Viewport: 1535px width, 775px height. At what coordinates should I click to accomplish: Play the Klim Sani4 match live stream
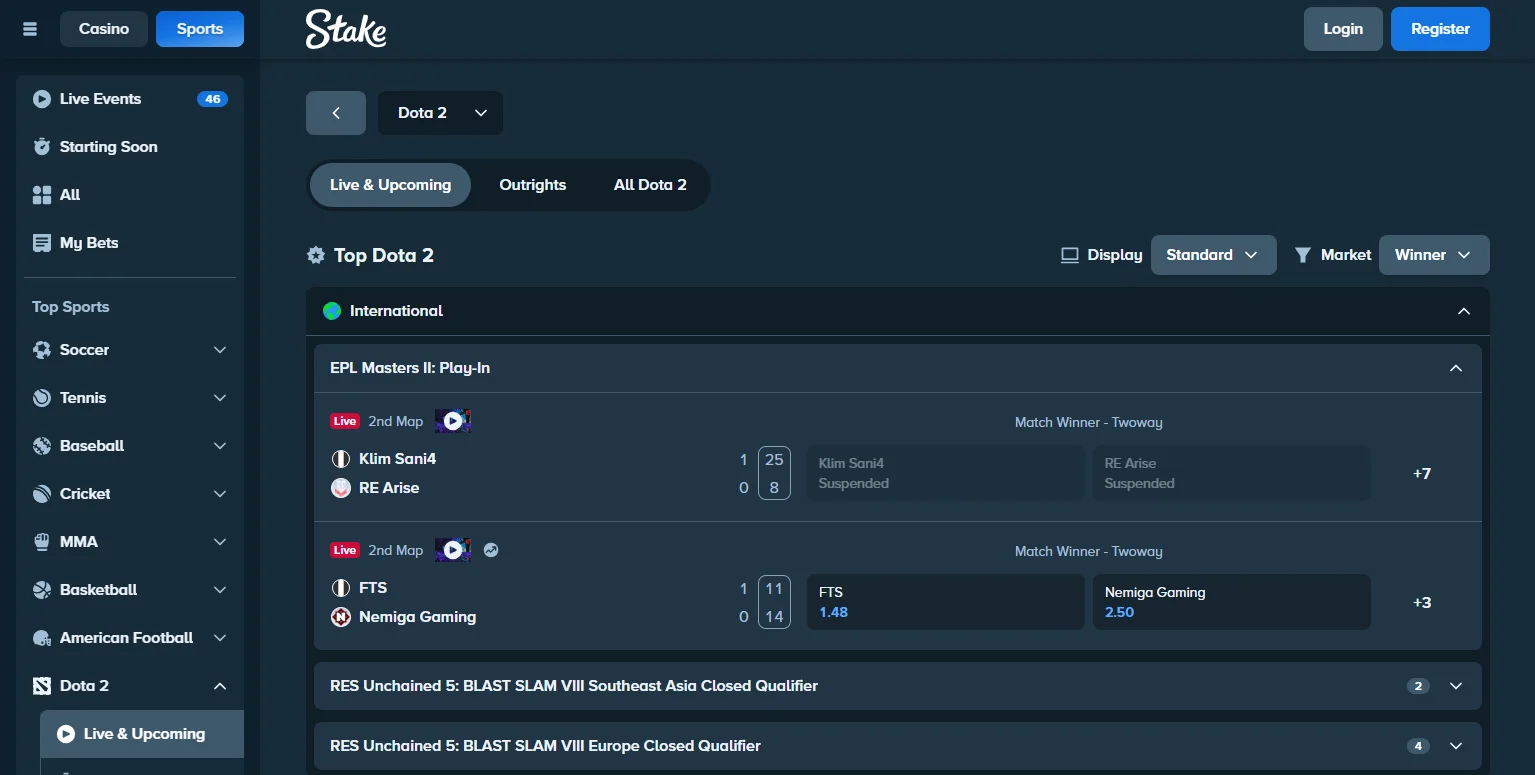pos(453,421)
